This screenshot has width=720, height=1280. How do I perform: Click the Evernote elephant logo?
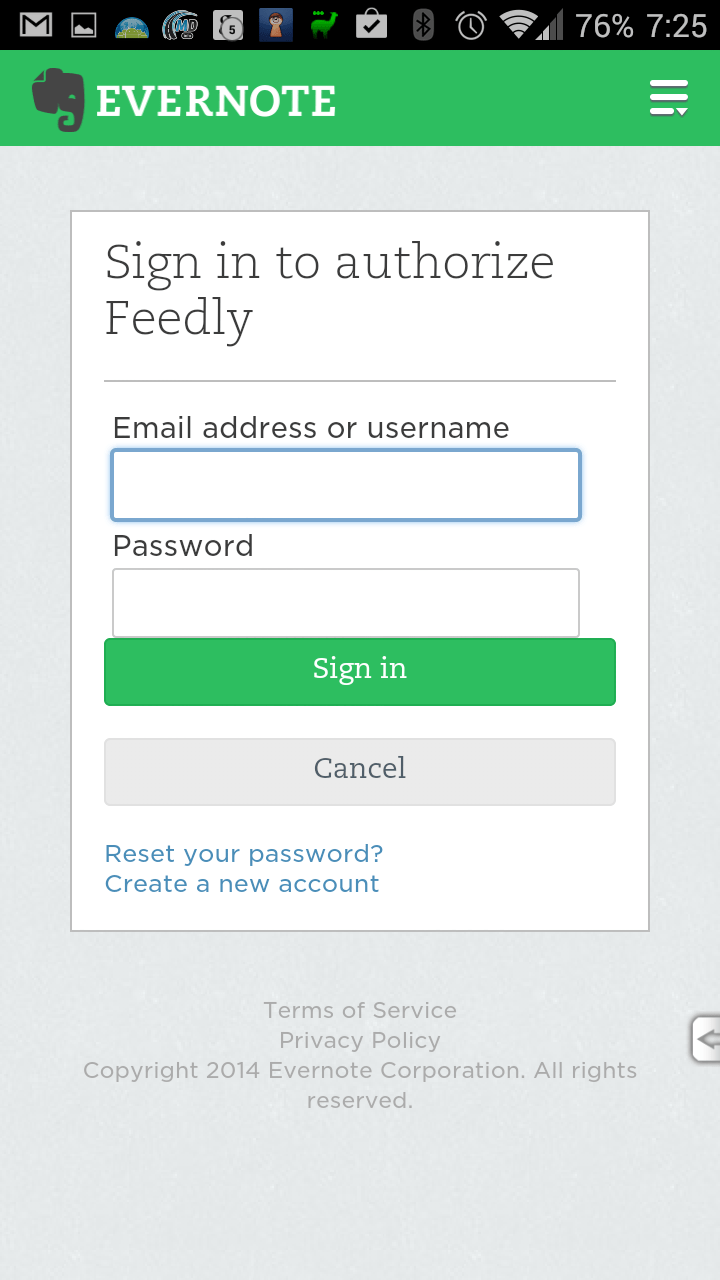click(x=57, y=99)
